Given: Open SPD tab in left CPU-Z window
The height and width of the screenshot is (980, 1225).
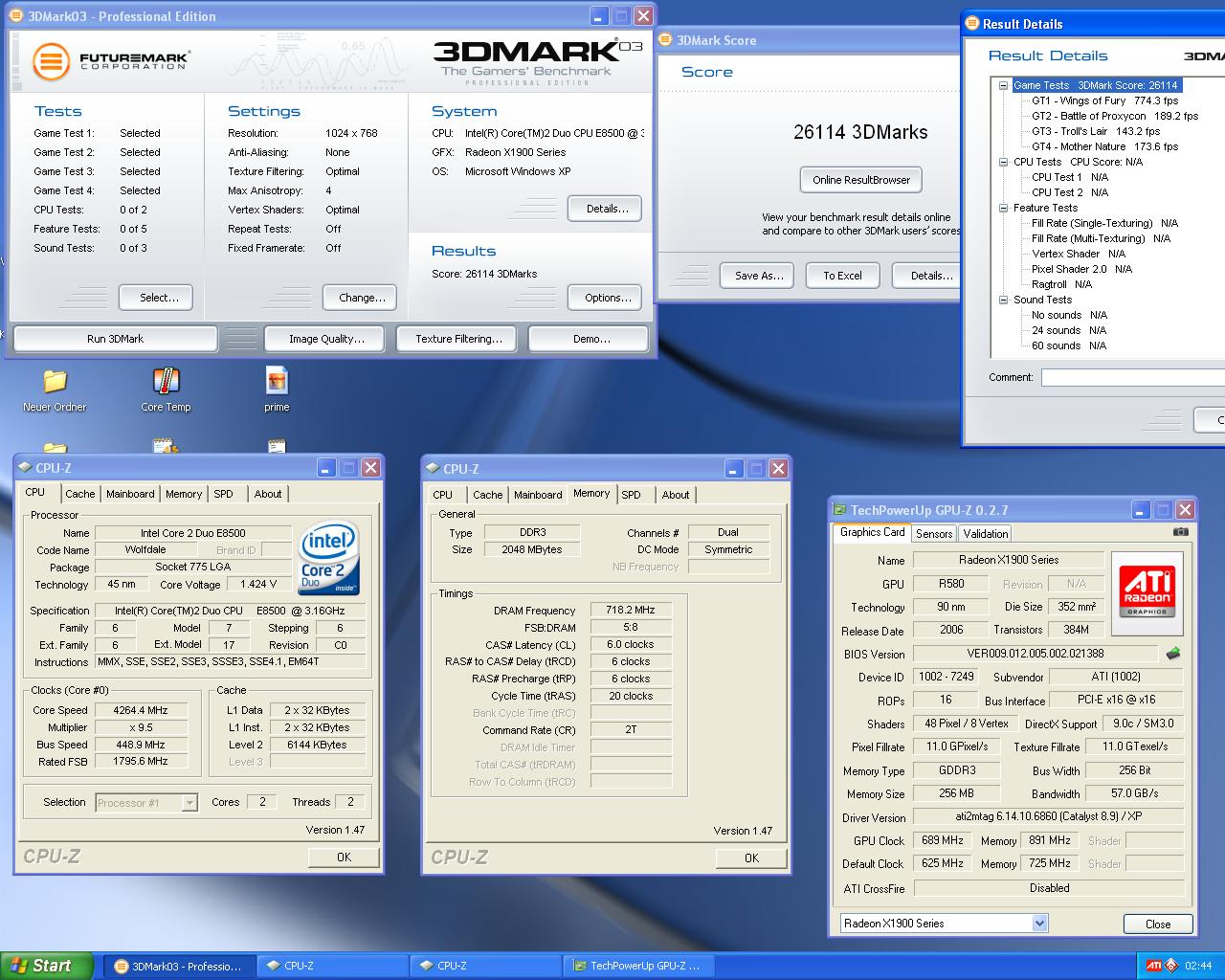Looking at the screenshot, I should [x=223, y=494].
